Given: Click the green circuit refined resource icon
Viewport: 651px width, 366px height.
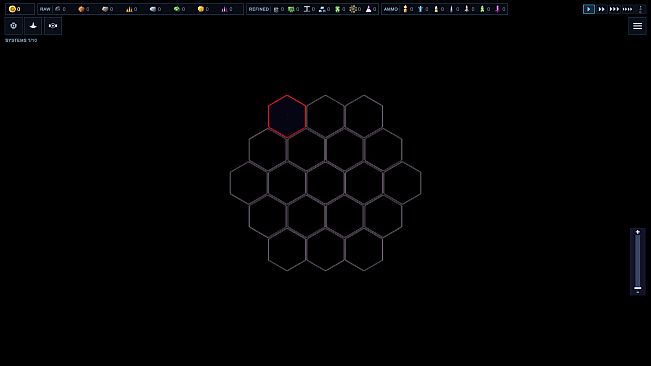Looking at the screenshot, I should pyautogui.click(x=291, y=9).
